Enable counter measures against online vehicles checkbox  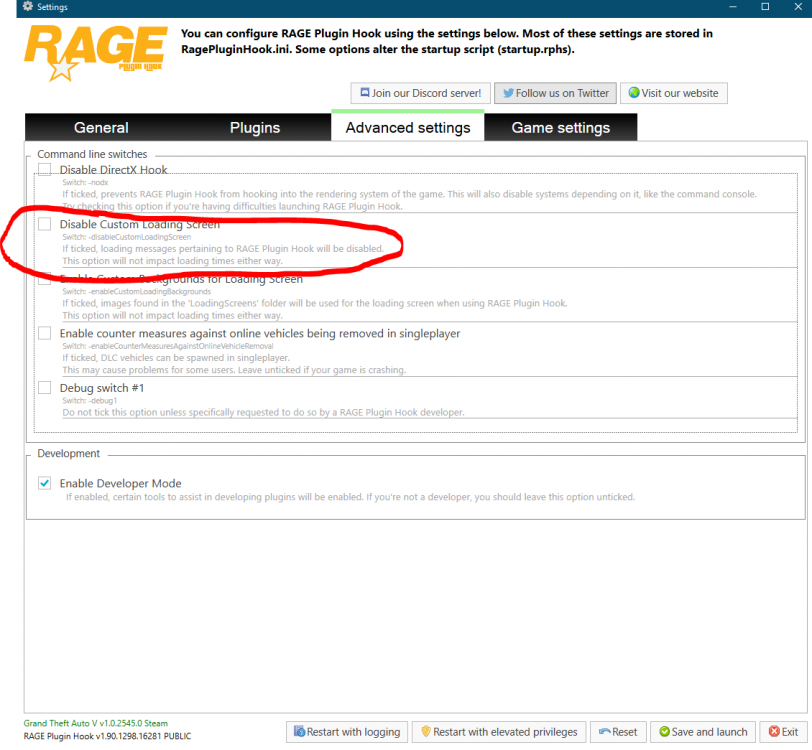(45, 333)
